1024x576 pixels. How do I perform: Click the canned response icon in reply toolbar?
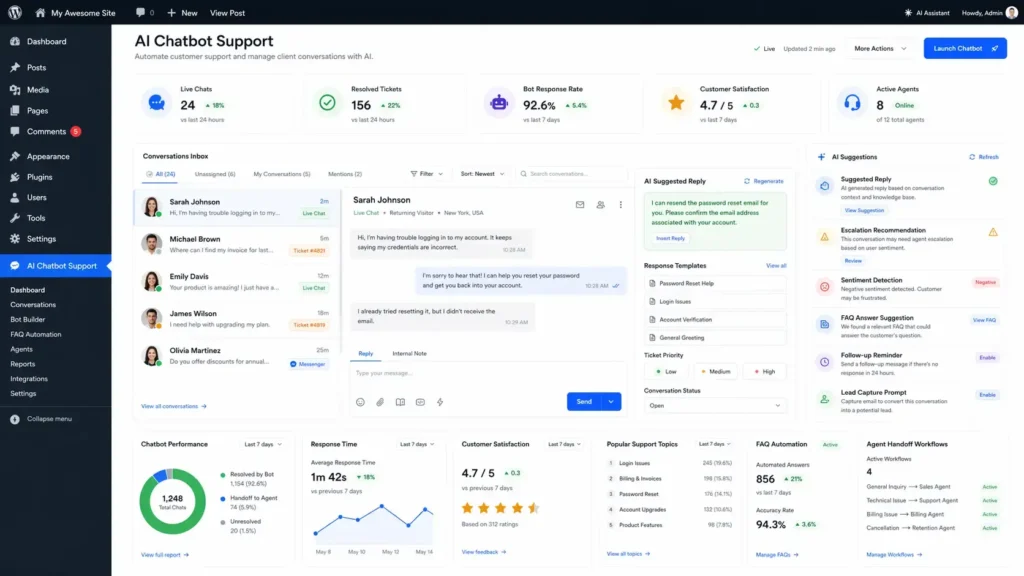420,402
